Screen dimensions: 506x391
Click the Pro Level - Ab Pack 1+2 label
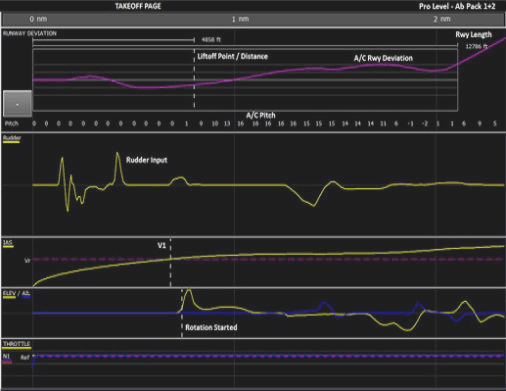click(x=457, y=6)
